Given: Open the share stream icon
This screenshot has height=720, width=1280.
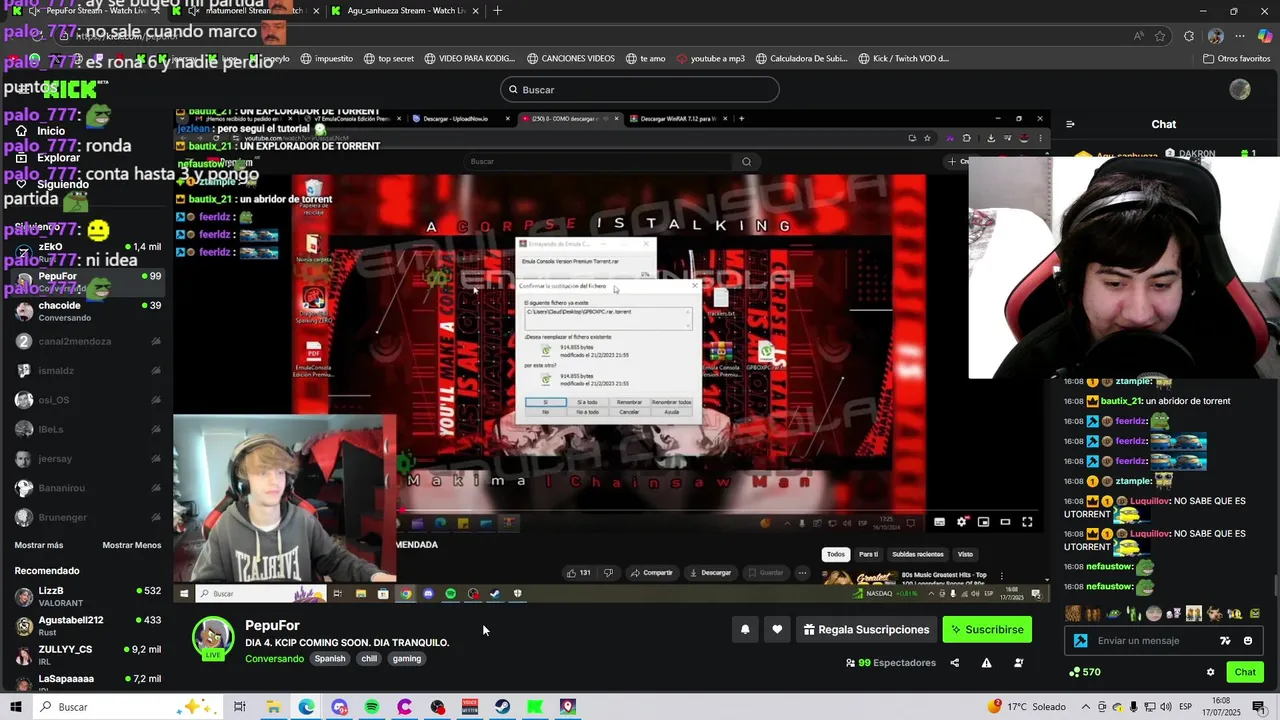Looking at the screenshot, I should 954,662.
